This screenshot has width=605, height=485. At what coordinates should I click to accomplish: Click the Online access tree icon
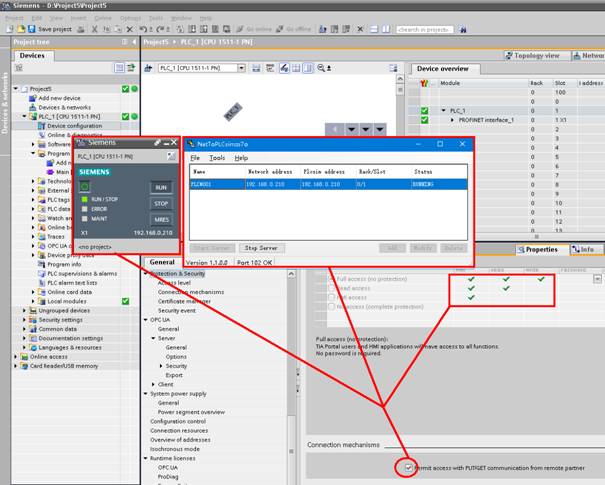coord(24,356)
